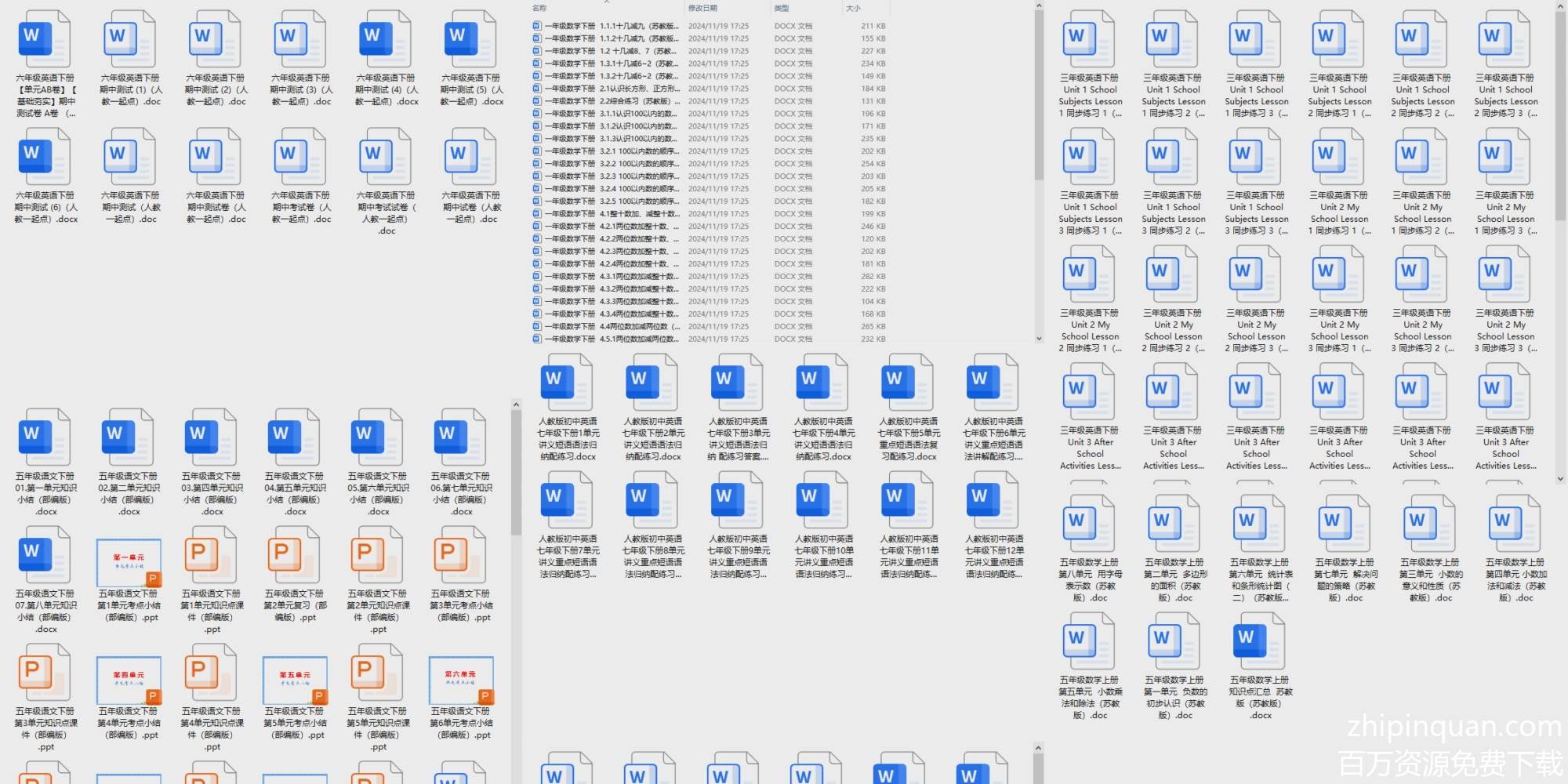1568x784 pixels.
Task: Click scroll-down arrow of 一年级数学下册 file list
Action: [x=1039, y=339]
